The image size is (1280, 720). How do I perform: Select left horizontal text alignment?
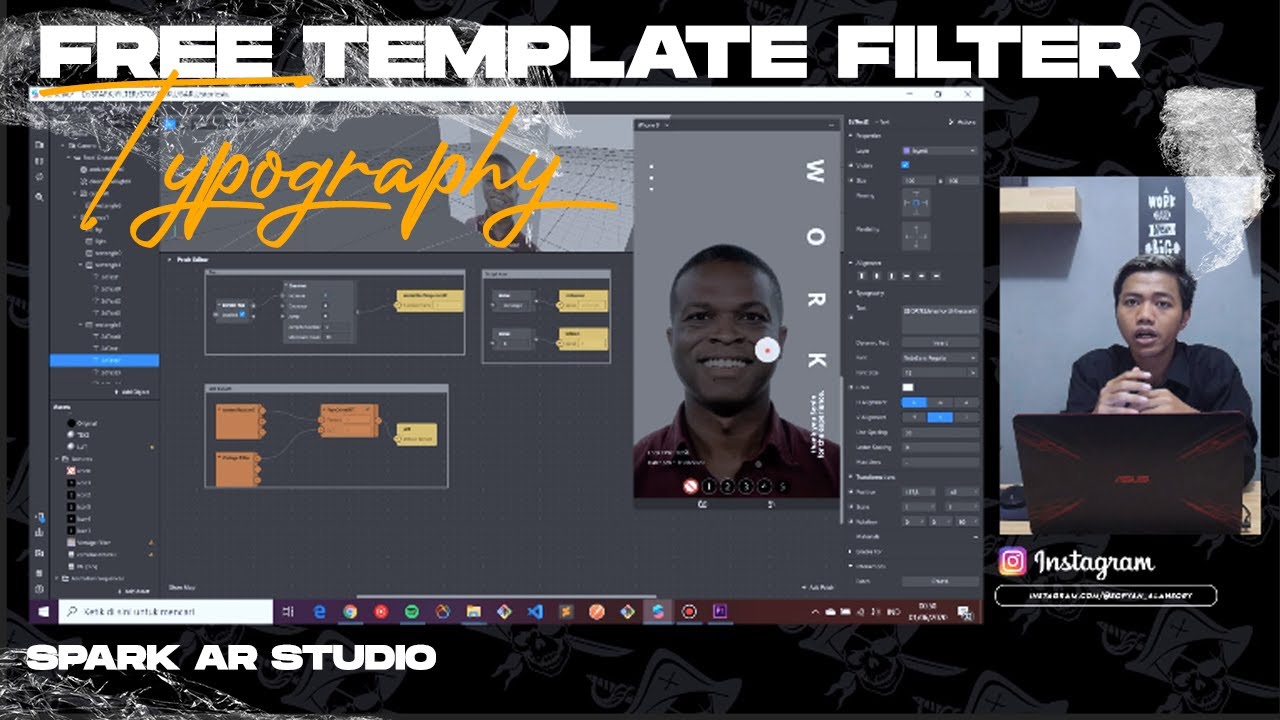(x=914, y=402)
